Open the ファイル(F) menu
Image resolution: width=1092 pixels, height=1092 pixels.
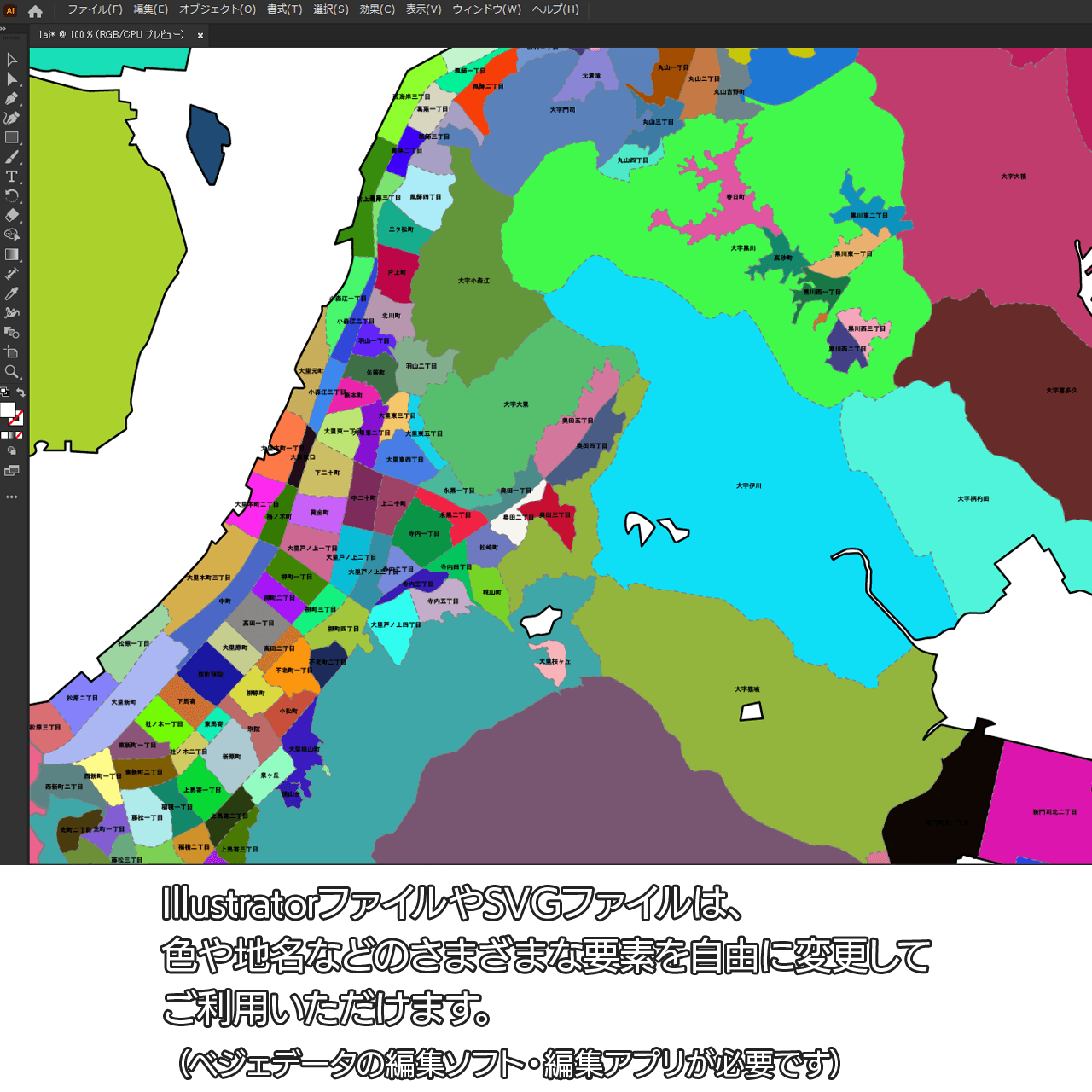tap(95, 9)
